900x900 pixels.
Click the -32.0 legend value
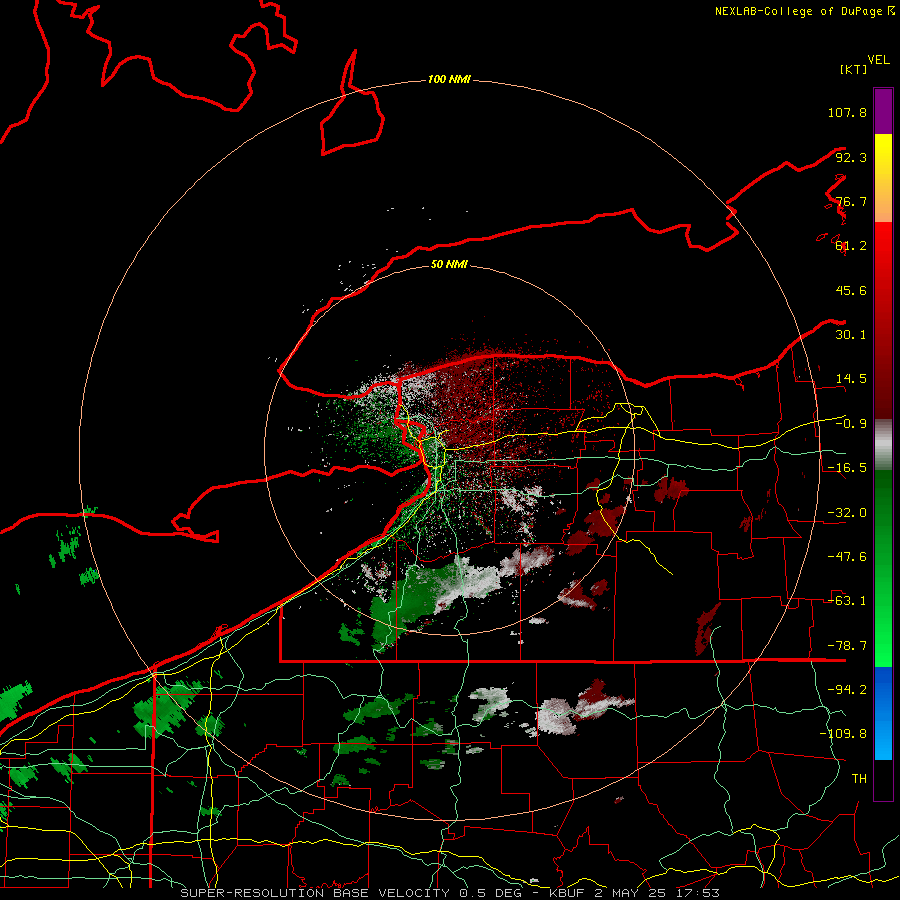coord(847,513)
